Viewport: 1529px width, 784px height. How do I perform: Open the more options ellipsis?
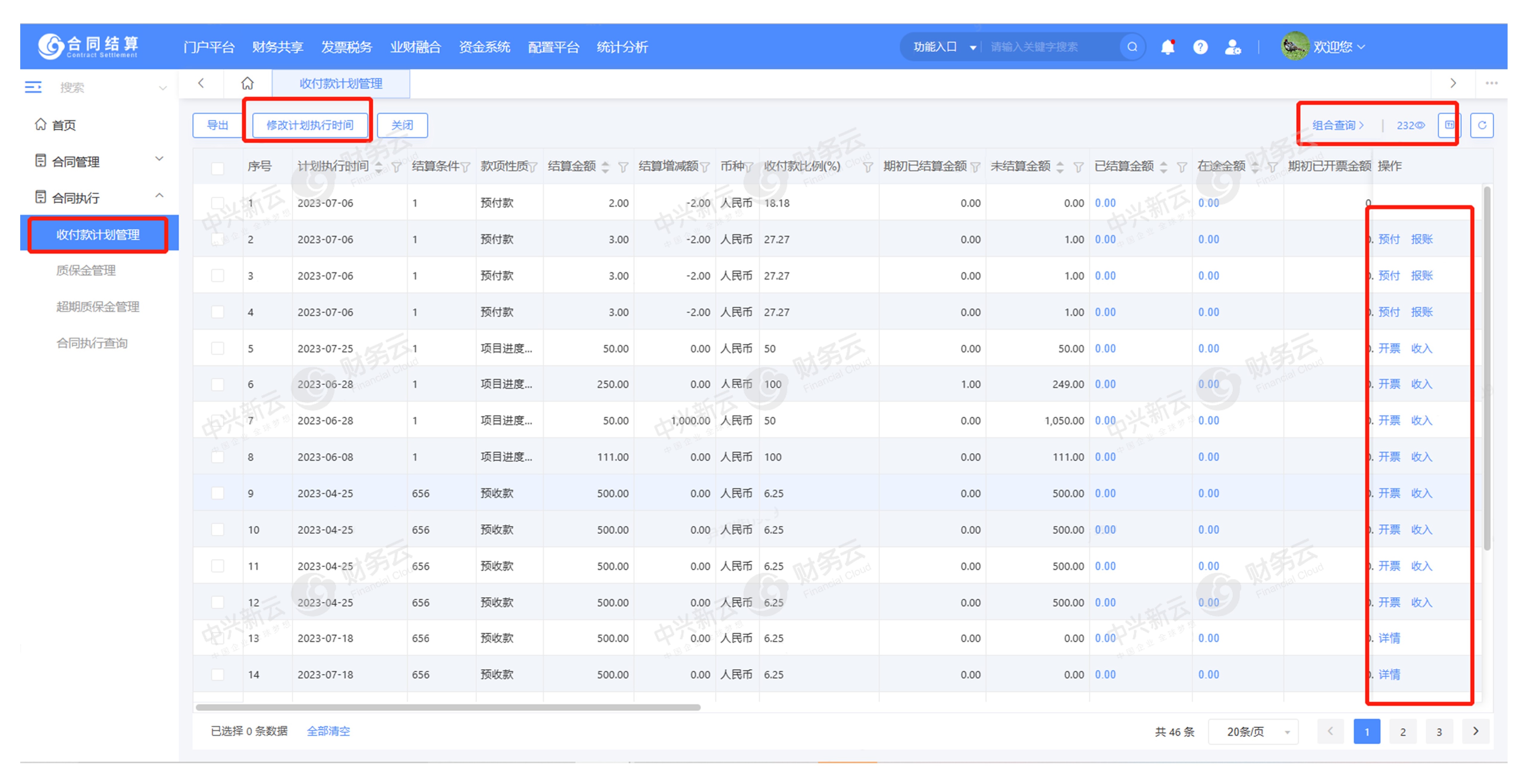[x=1491, y=83]
